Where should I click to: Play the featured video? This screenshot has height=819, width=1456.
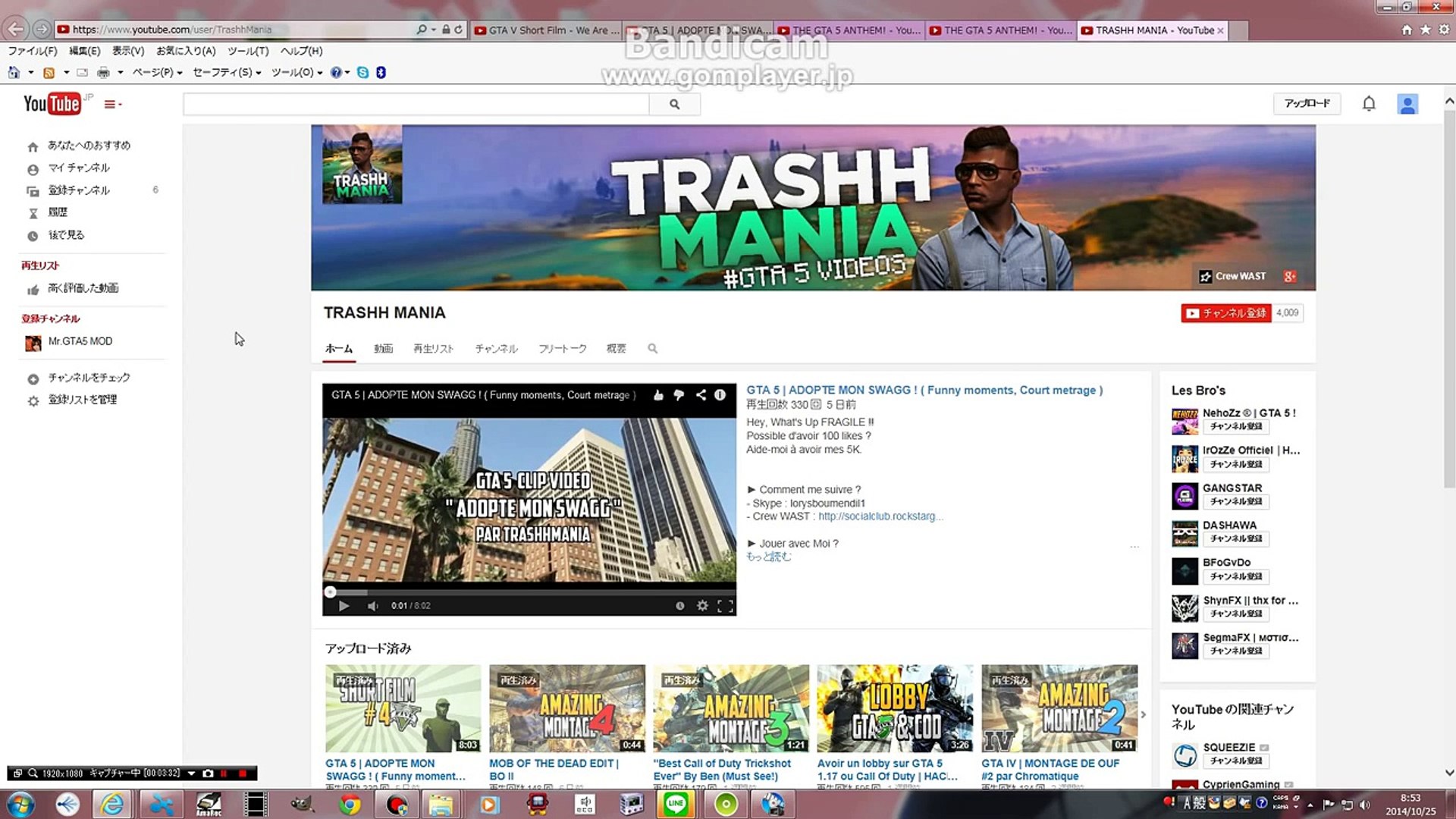tap(344, 606)
